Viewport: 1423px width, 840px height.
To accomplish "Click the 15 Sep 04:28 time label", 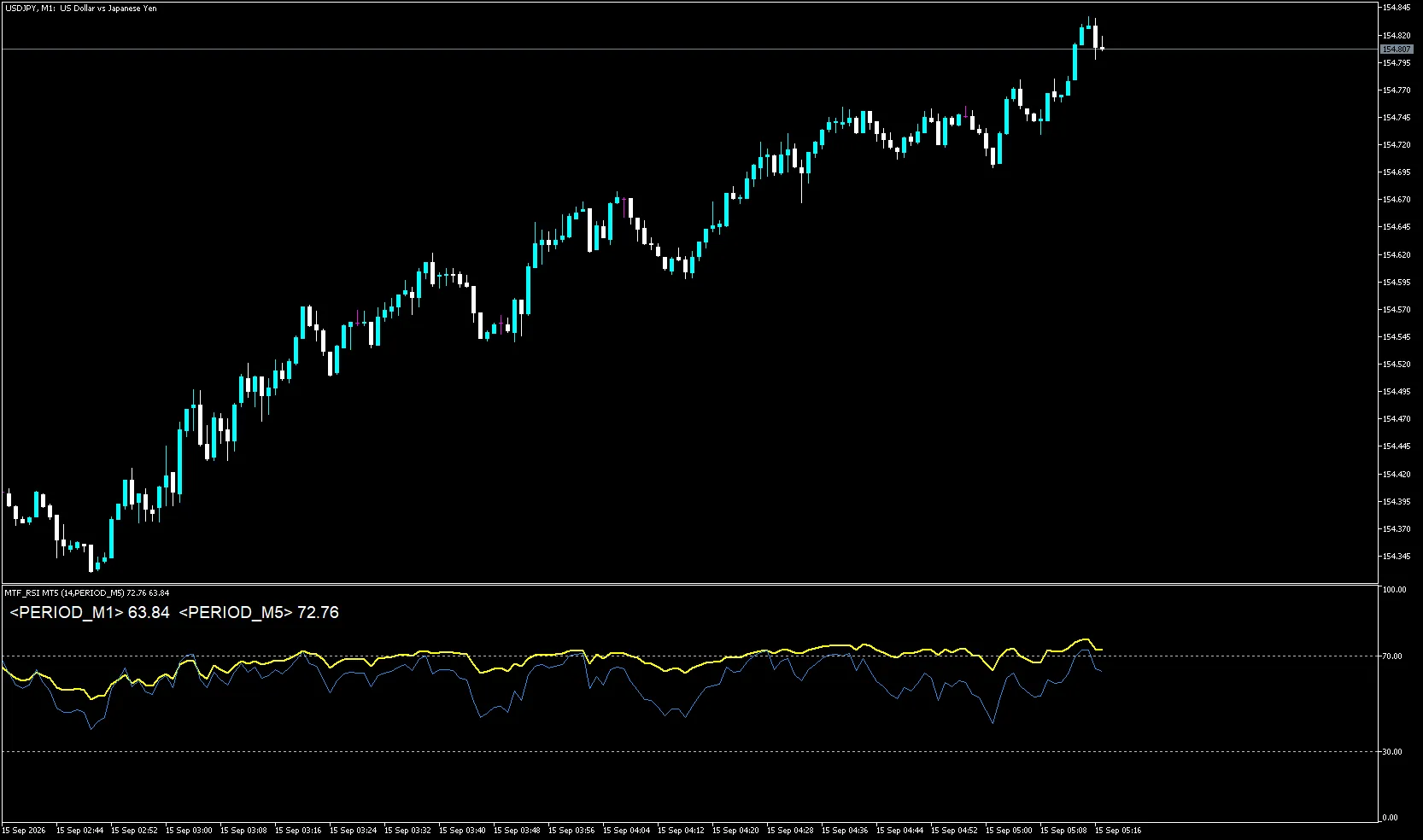I will tap(790, 831).
